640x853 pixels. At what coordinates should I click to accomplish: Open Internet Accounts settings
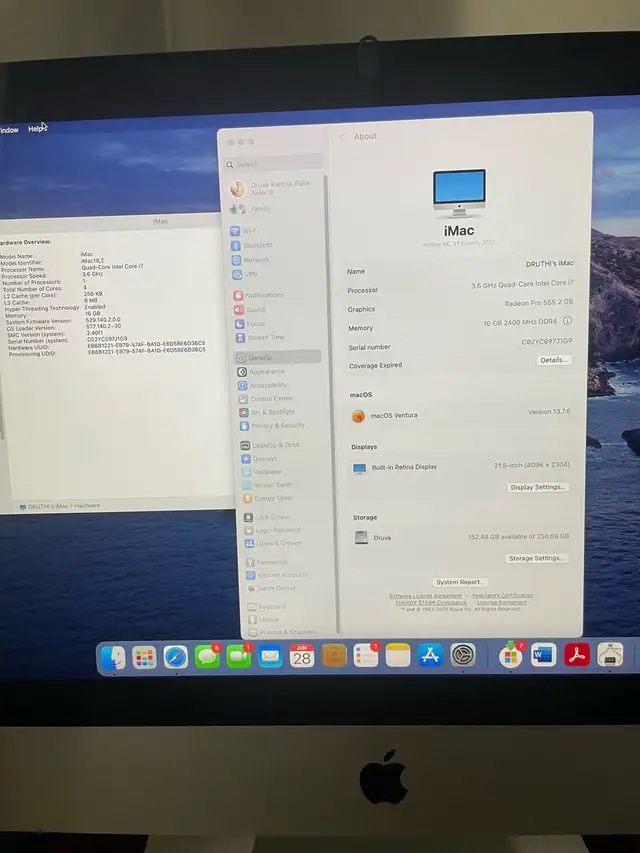point(277,575)
